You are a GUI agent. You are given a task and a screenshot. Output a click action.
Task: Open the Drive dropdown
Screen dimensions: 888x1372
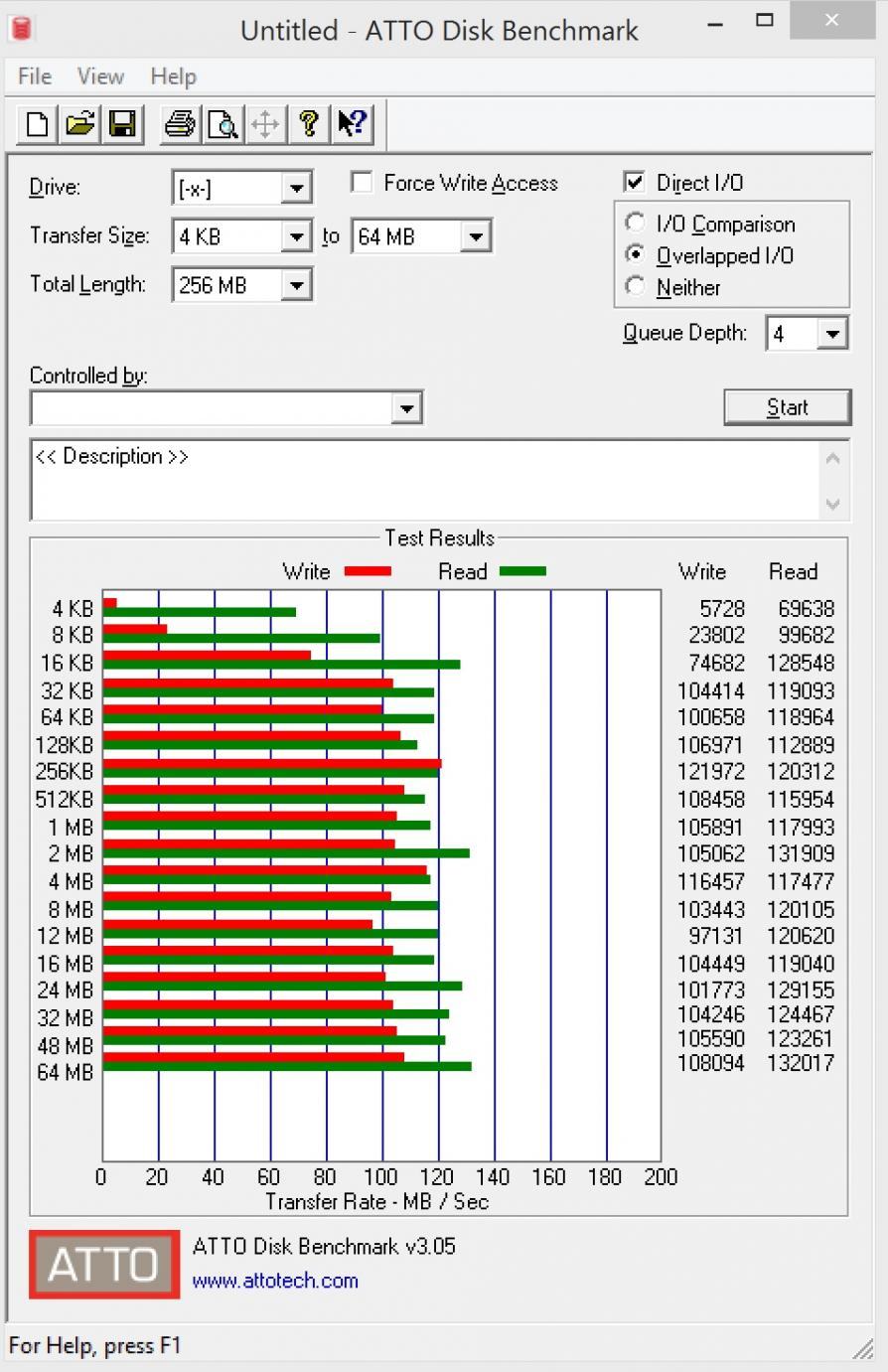point(296,189)
